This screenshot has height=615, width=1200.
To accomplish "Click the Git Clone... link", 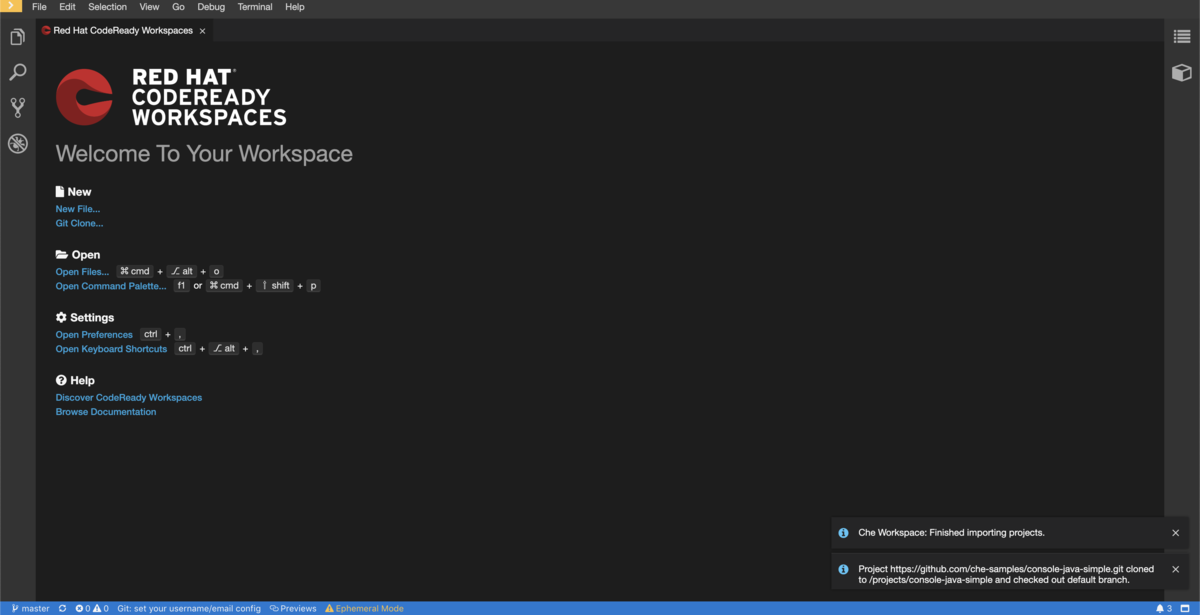I will coord(79,223).
